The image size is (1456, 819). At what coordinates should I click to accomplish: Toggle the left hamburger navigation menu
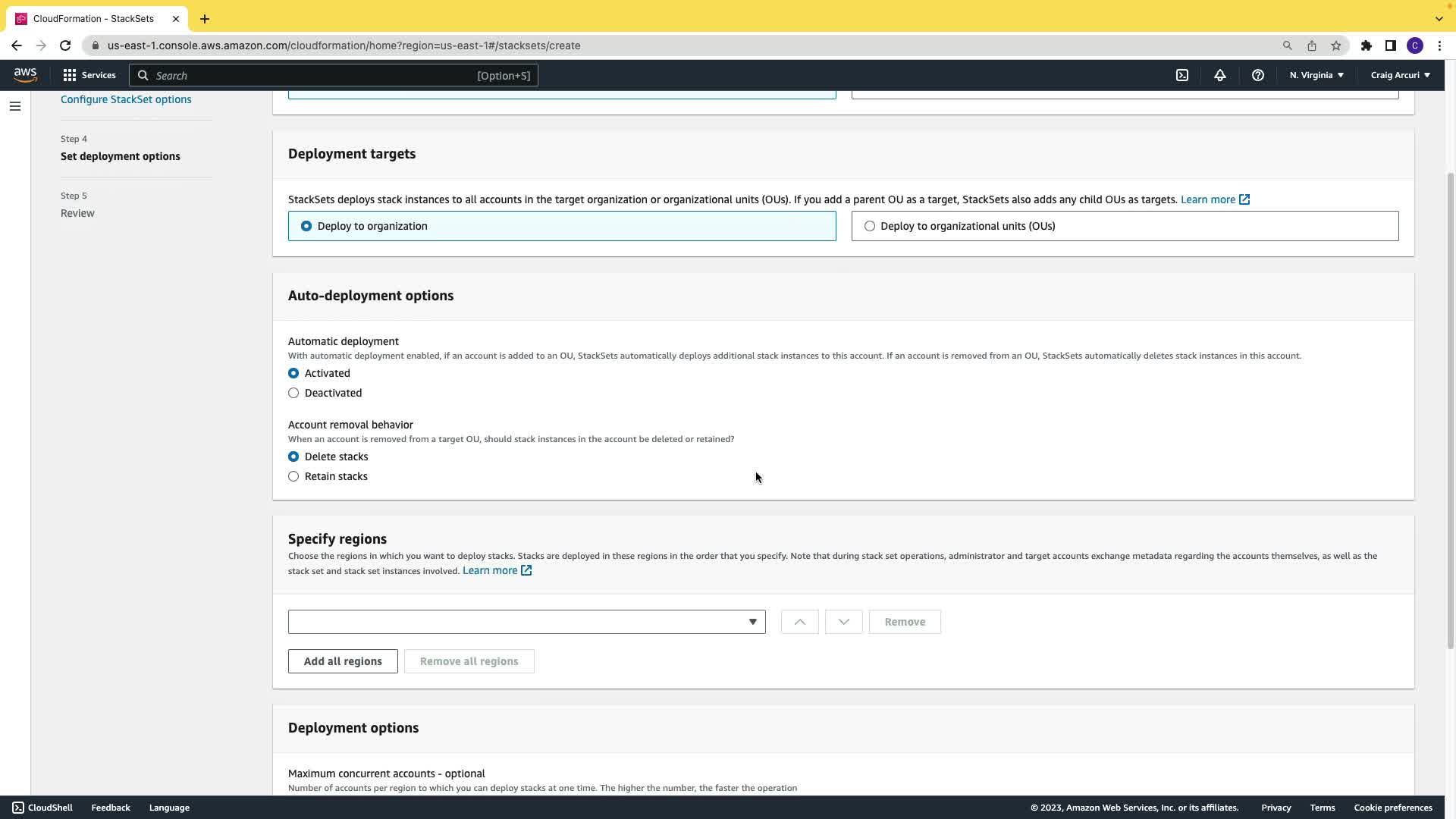[15, 106]
